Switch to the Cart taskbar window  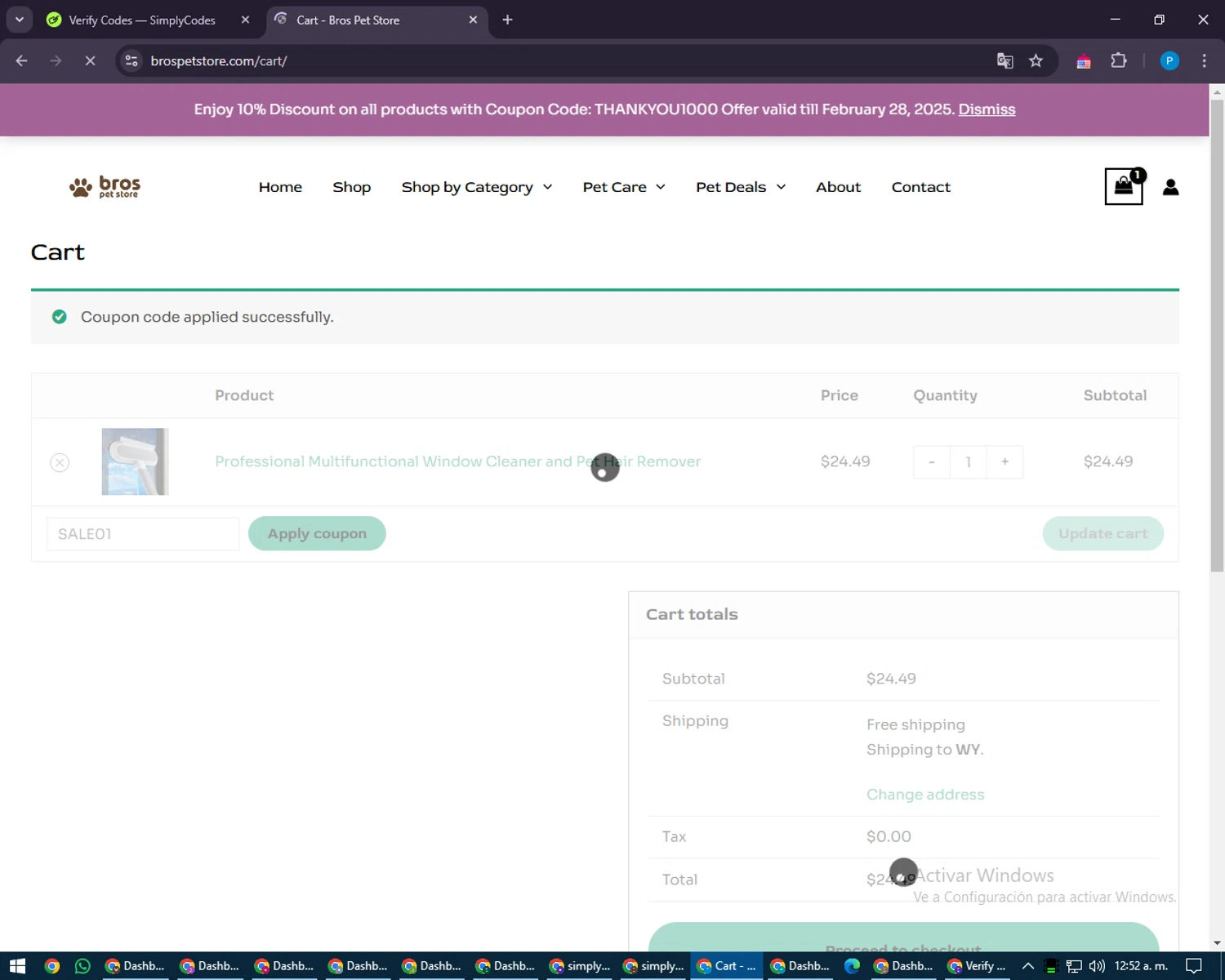click(728, 966)
